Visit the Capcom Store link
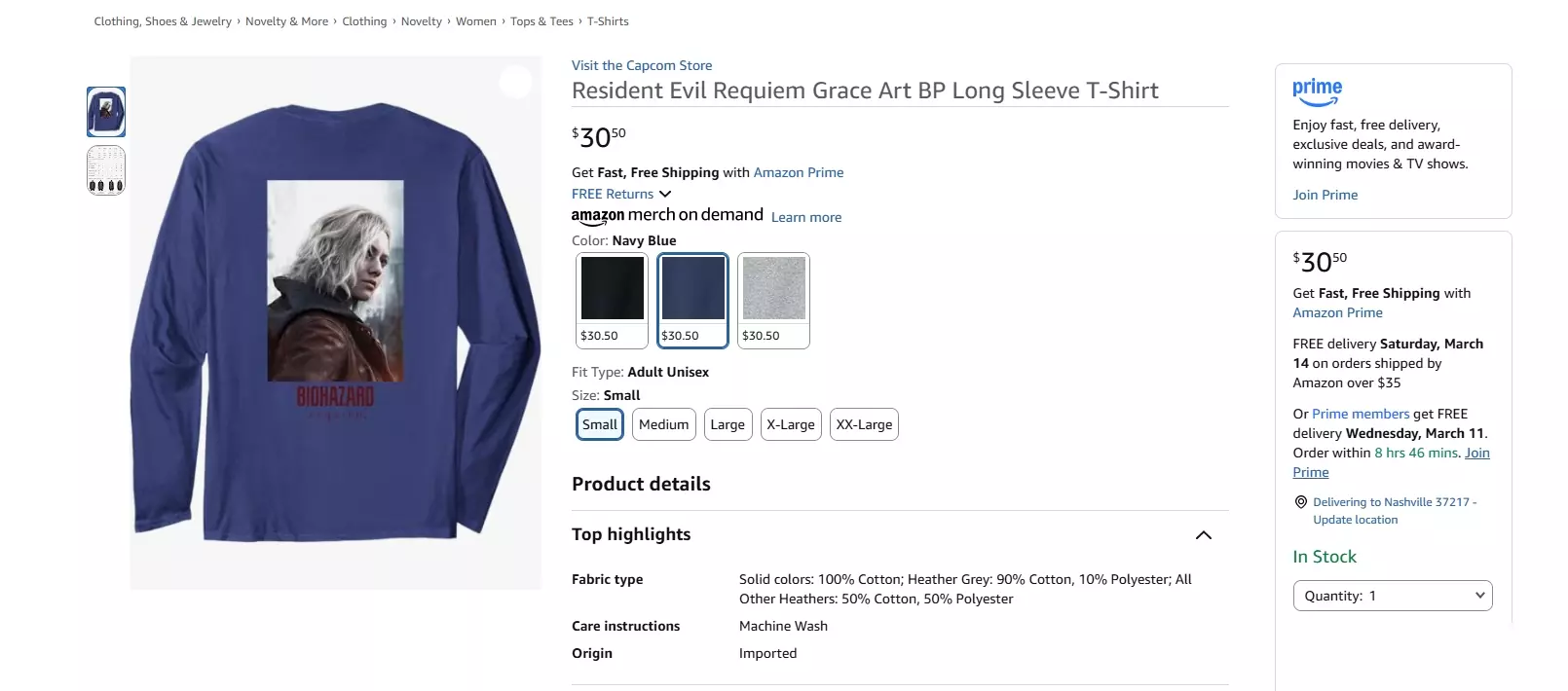This screenshot has height=691, width=1568. pyautogui.click(x=642, y=65)
